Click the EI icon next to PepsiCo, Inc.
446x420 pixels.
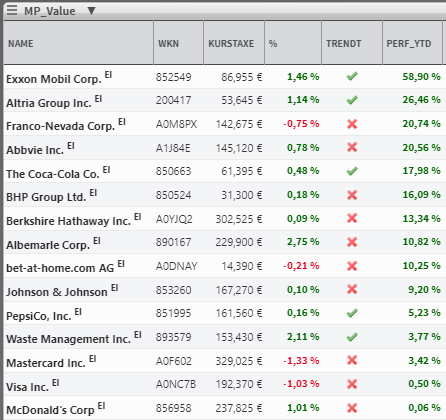[78, 312]
